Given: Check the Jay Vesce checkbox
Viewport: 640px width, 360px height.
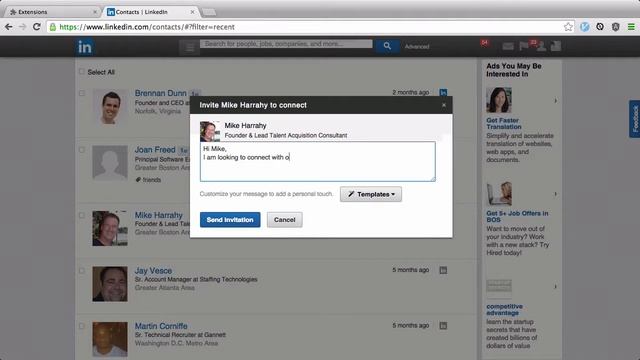Looking at the screenshot, I should [82, 271].
